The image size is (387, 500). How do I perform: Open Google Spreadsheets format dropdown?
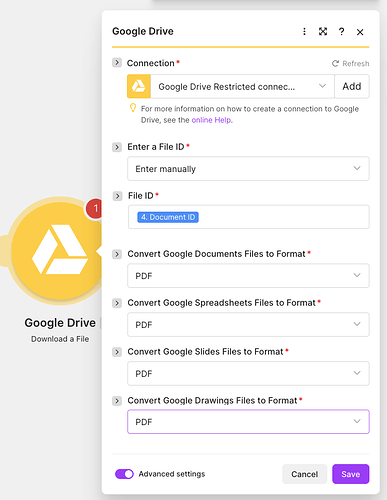(x=248, y=324)
